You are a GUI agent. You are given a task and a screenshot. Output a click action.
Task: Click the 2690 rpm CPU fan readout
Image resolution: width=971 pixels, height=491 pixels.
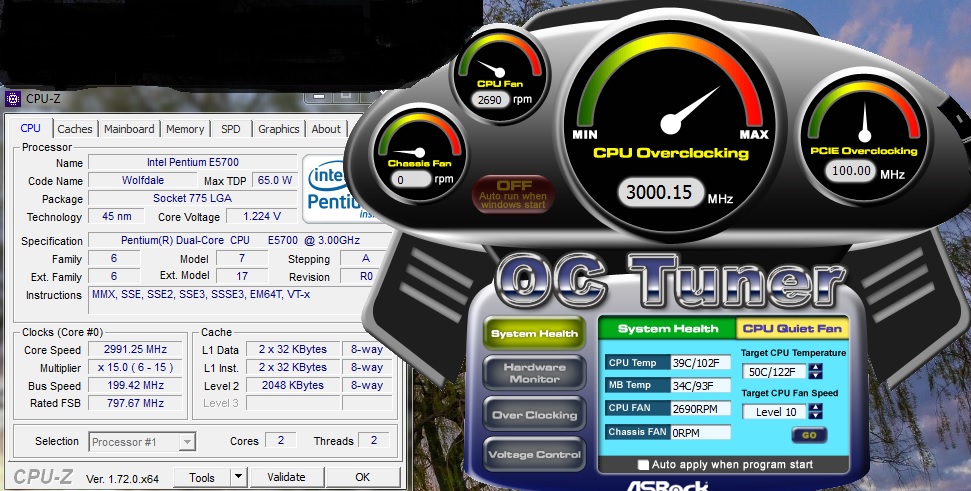(x=490, y=100)
